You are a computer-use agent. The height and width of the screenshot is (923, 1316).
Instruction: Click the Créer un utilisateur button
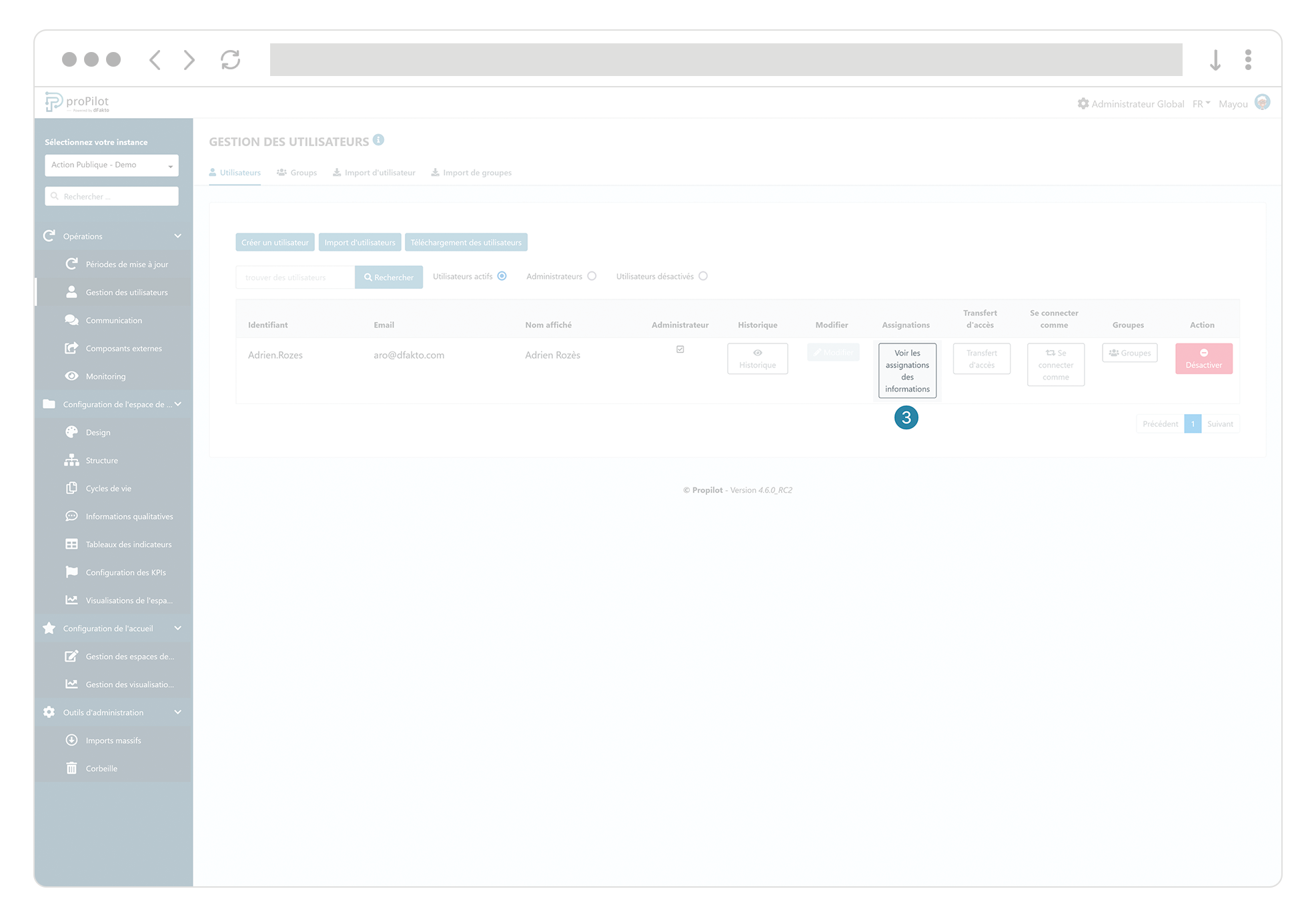[274, 242]
